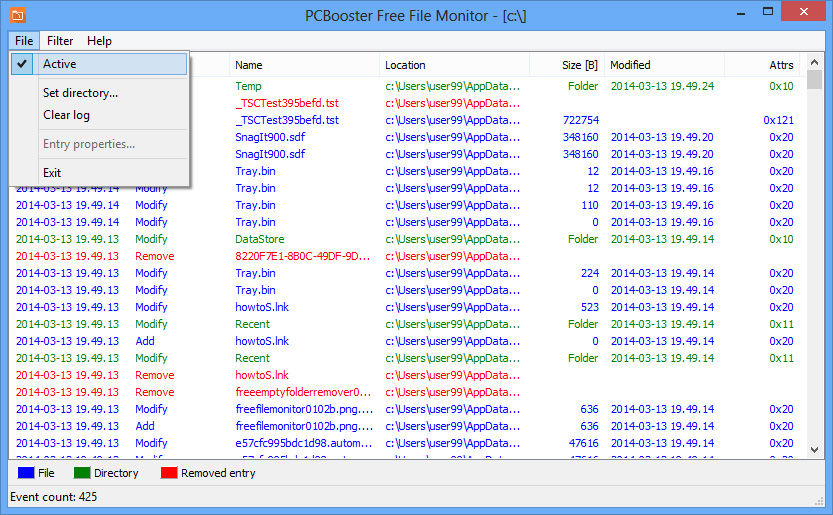Screen dimensions: 833x515
Task: Open the Help menu
Action: (99, 41)
